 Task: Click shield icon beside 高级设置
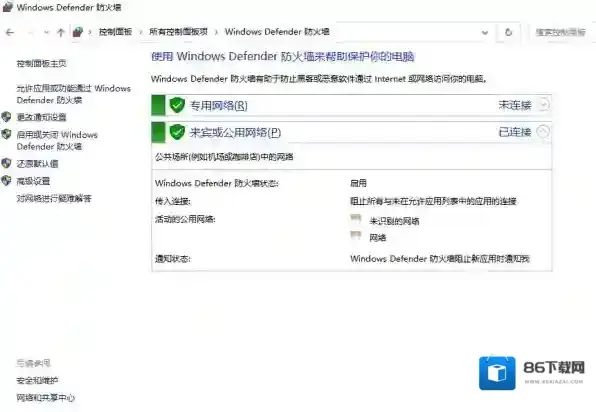(6, 181)
